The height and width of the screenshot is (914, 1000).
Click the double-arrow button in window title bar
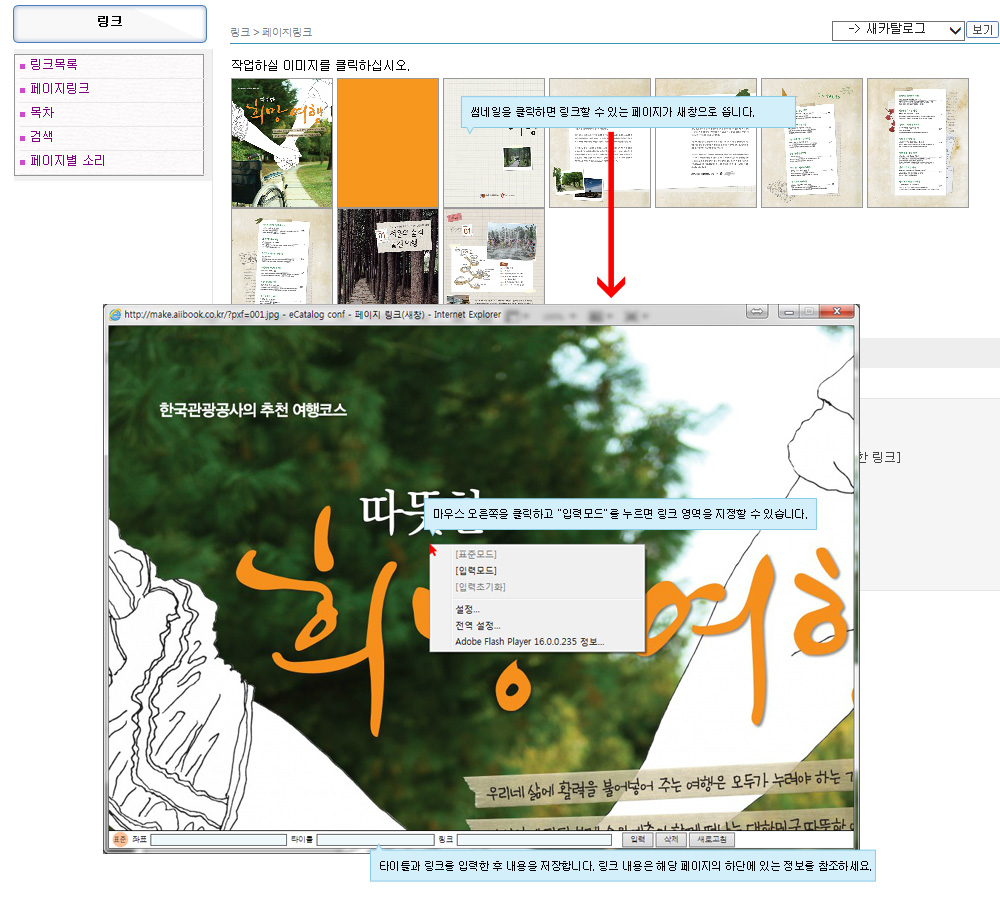(x=757, y=313)
